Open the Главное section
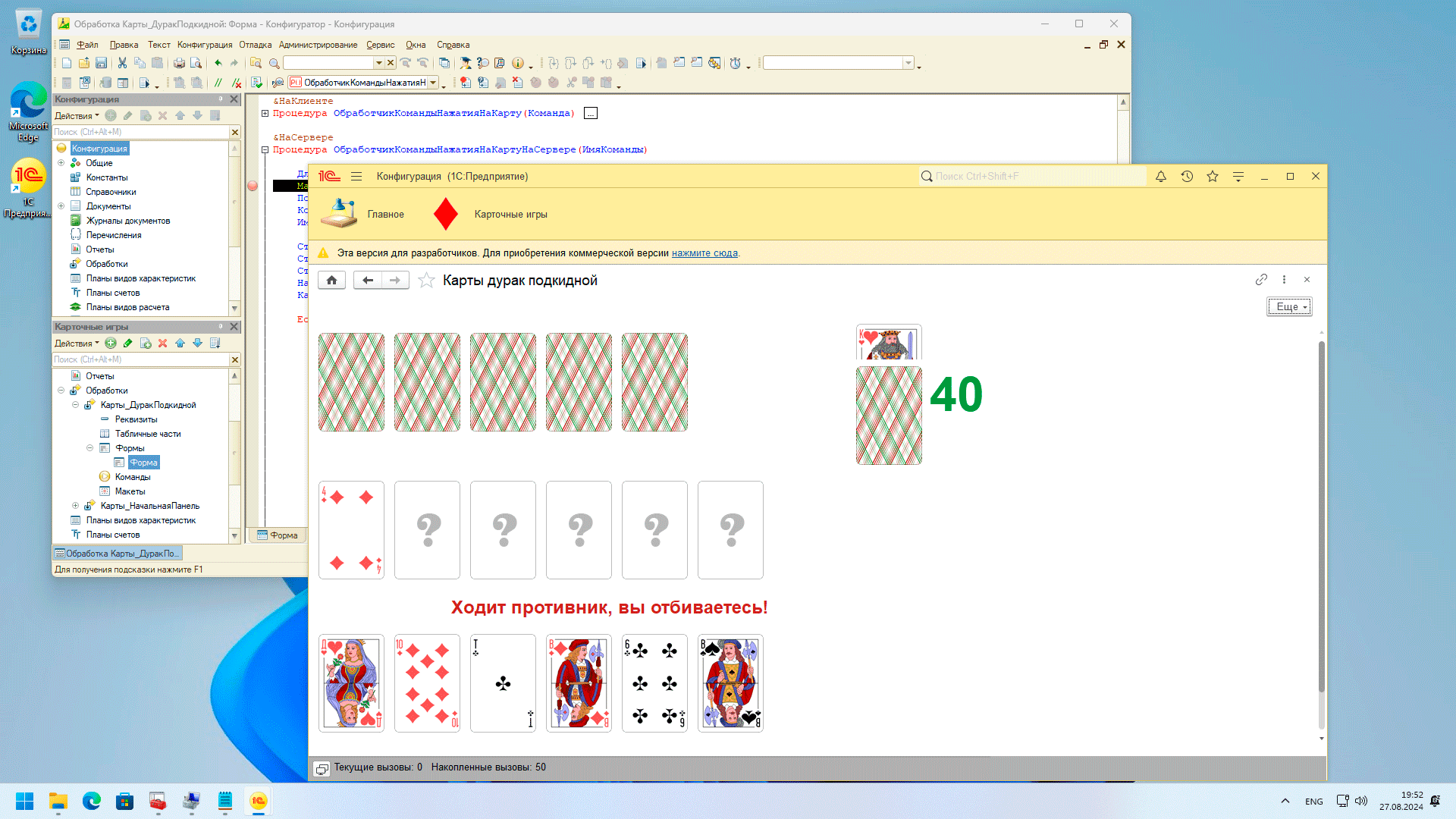Viewport: 1456px width, 819px height. click(385, 215)
